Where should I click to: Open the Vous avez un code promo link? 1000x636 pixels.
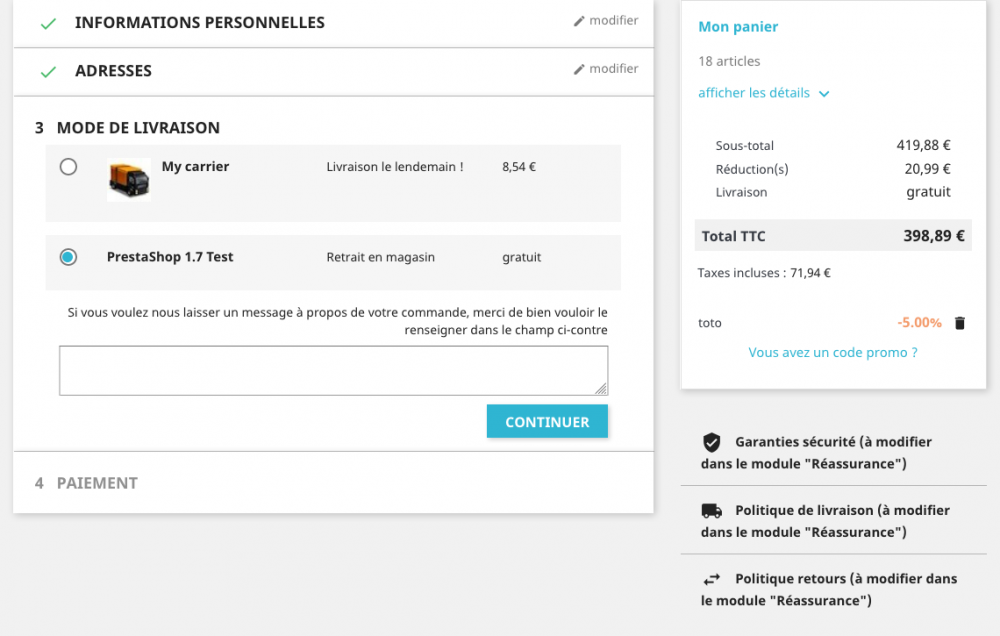point(833,353)
